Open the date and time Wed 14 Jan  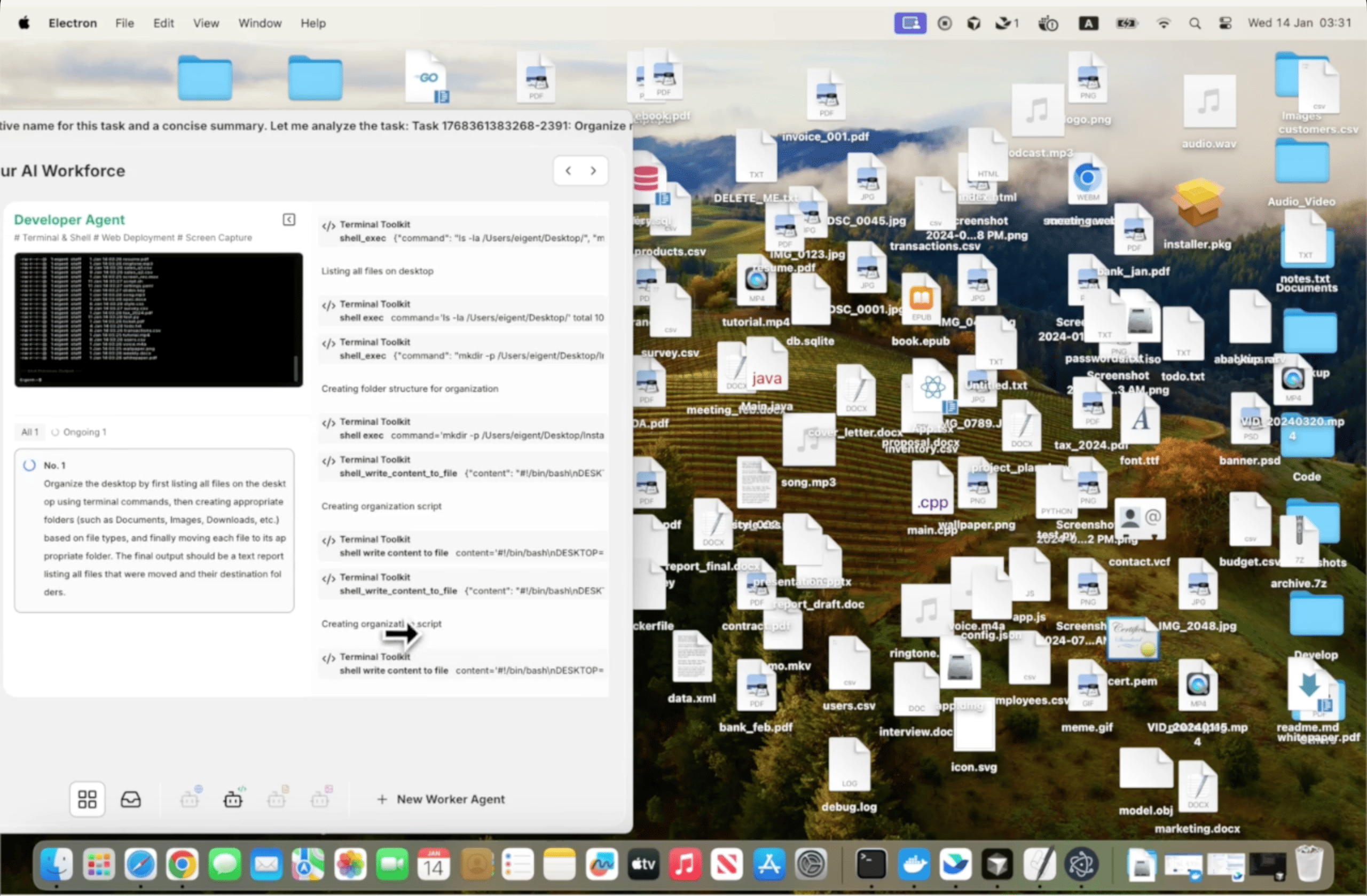(x=1299, y=23)
